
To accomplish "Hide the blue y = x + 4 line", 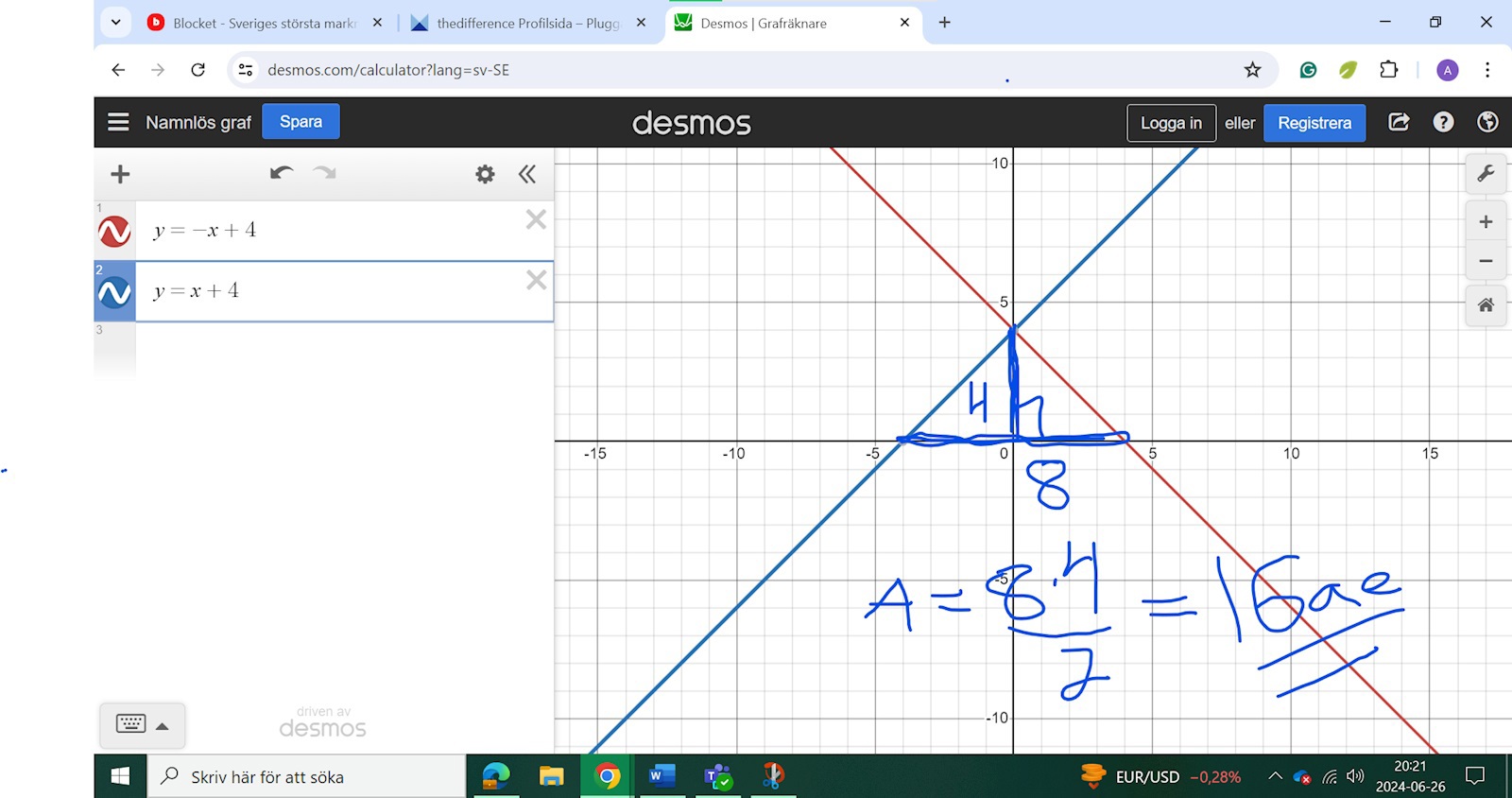I will (114, 292).
